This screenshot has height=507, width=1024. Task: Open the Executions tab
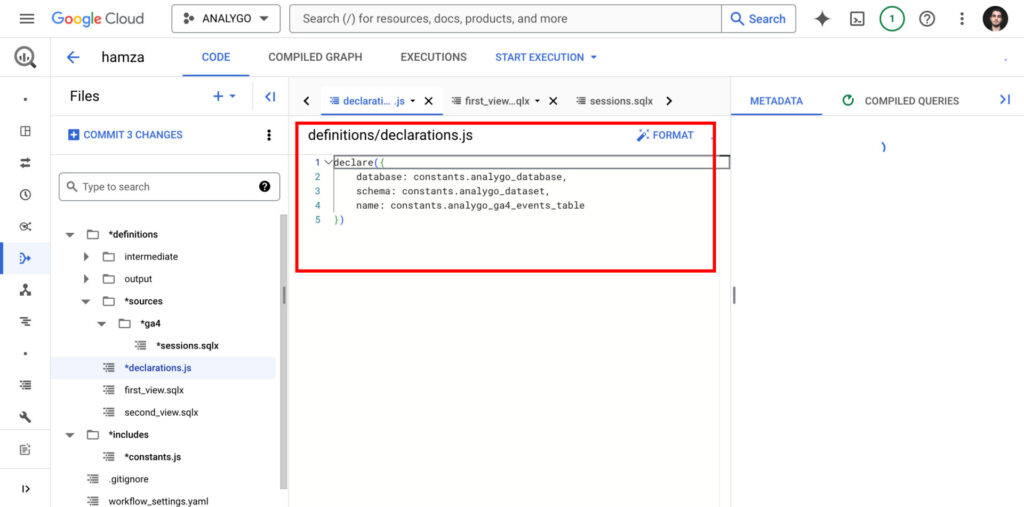pos(433,57)
